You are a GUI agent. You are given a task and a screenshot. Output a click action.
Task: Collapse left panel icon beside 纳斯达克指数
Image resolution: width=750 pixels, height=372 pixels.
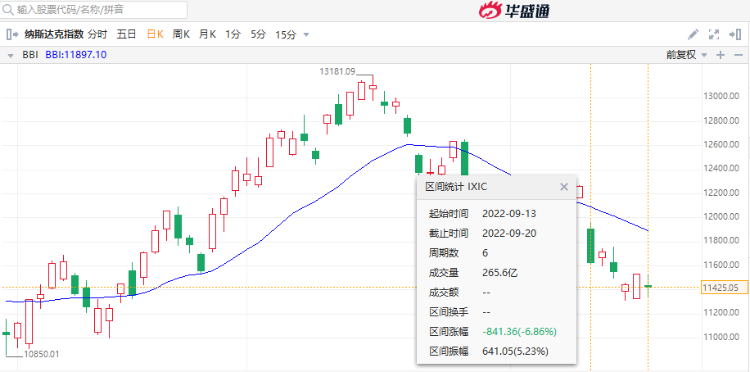coord(12,34)
